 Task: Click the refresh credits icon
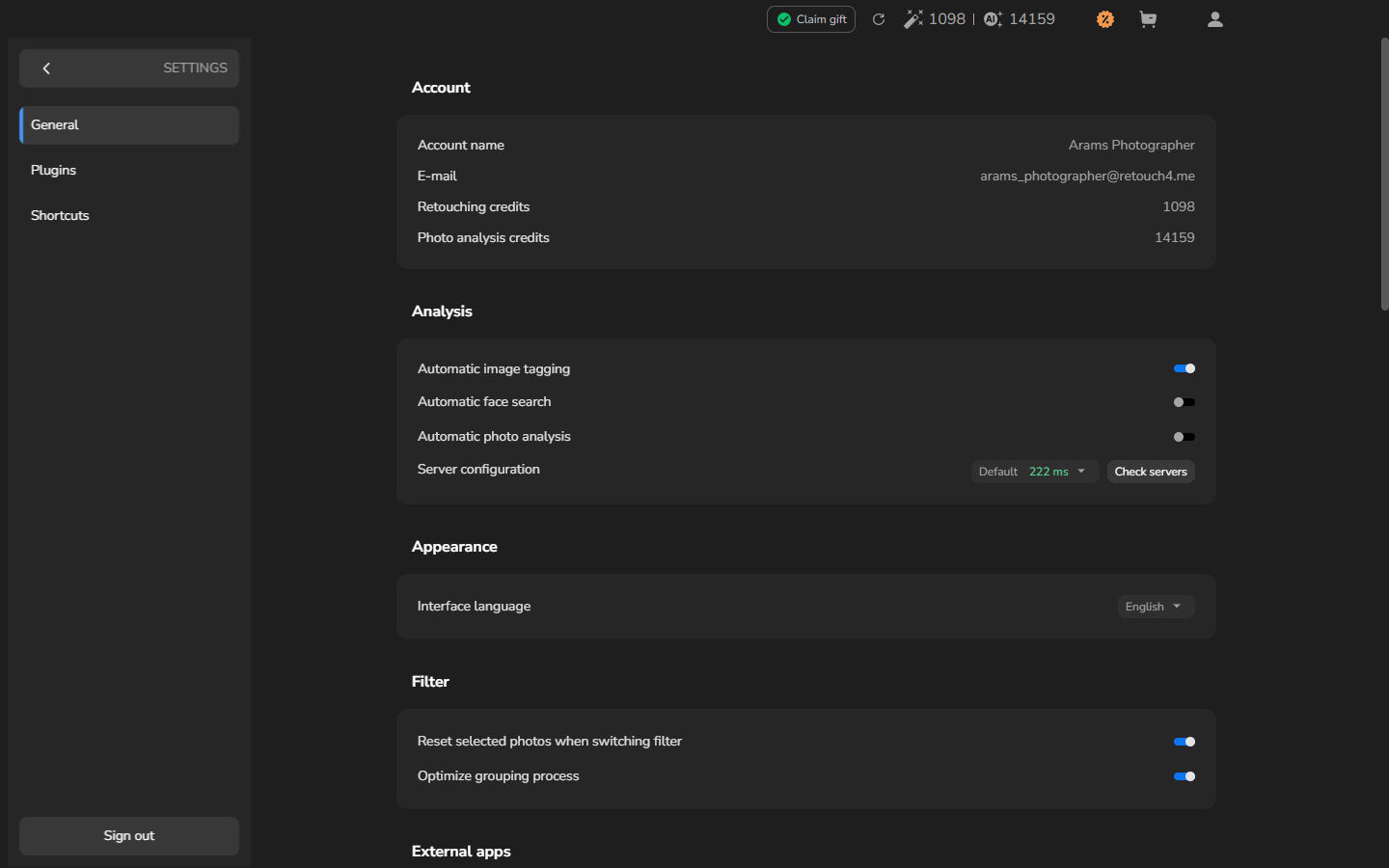coord(879,19)
